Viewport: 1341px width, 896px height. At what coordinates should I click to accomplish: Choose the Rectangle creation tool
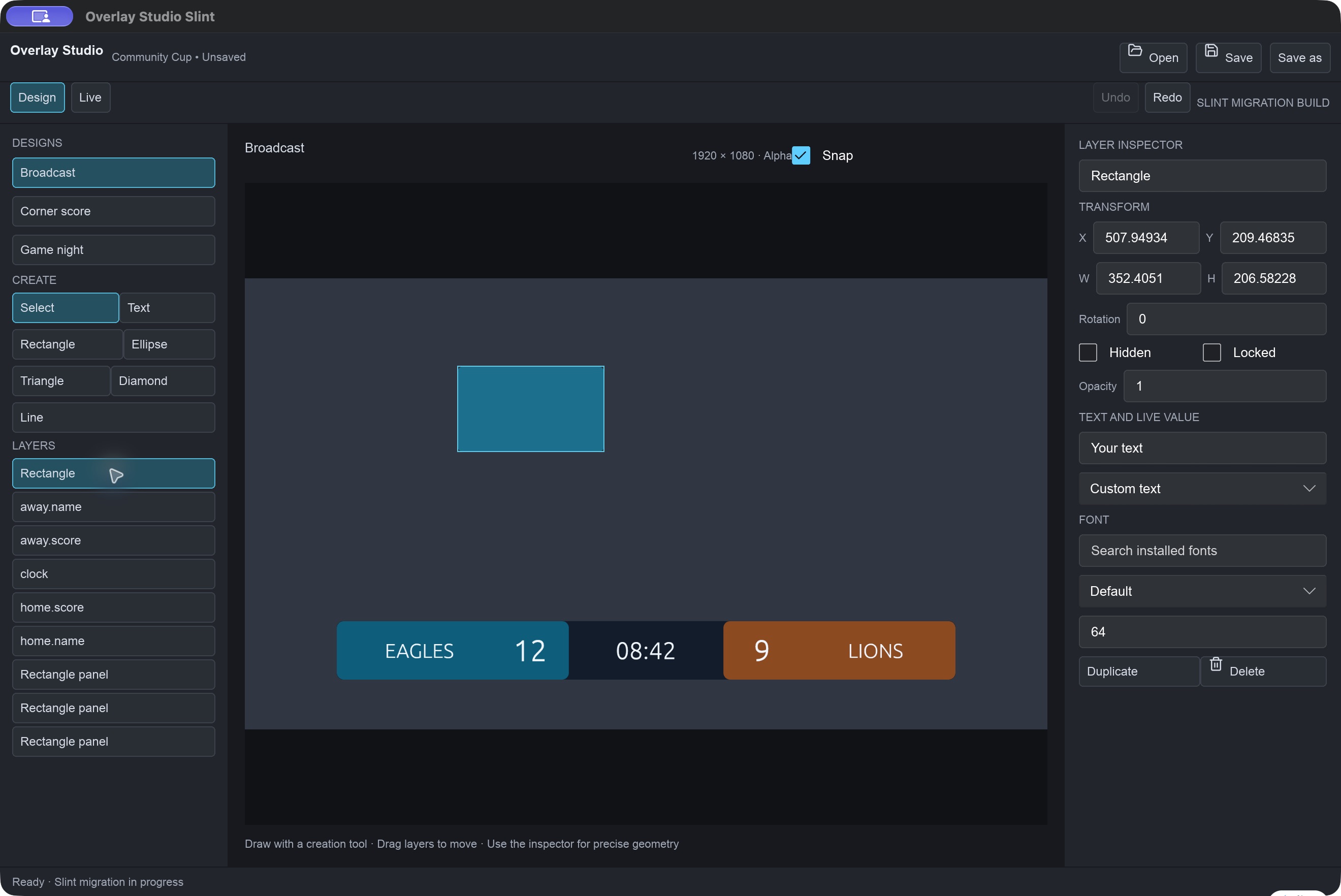point(68,344)
